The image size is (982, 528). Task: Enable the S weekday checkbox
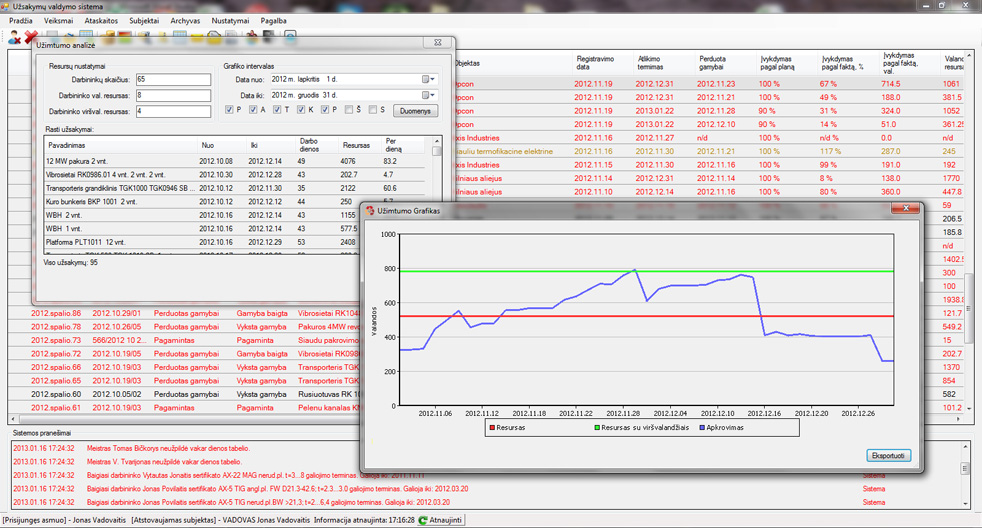point(373,110)
